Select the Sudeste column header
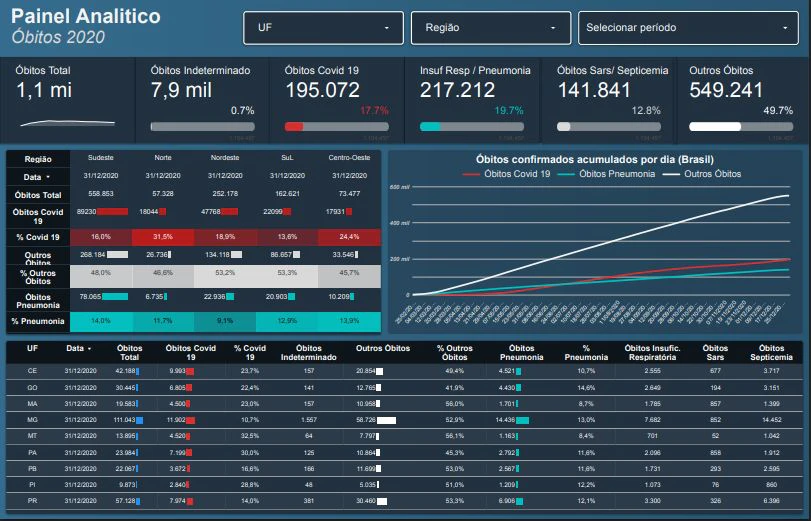This screenshot has height=521, width=811. click(101, 158)
